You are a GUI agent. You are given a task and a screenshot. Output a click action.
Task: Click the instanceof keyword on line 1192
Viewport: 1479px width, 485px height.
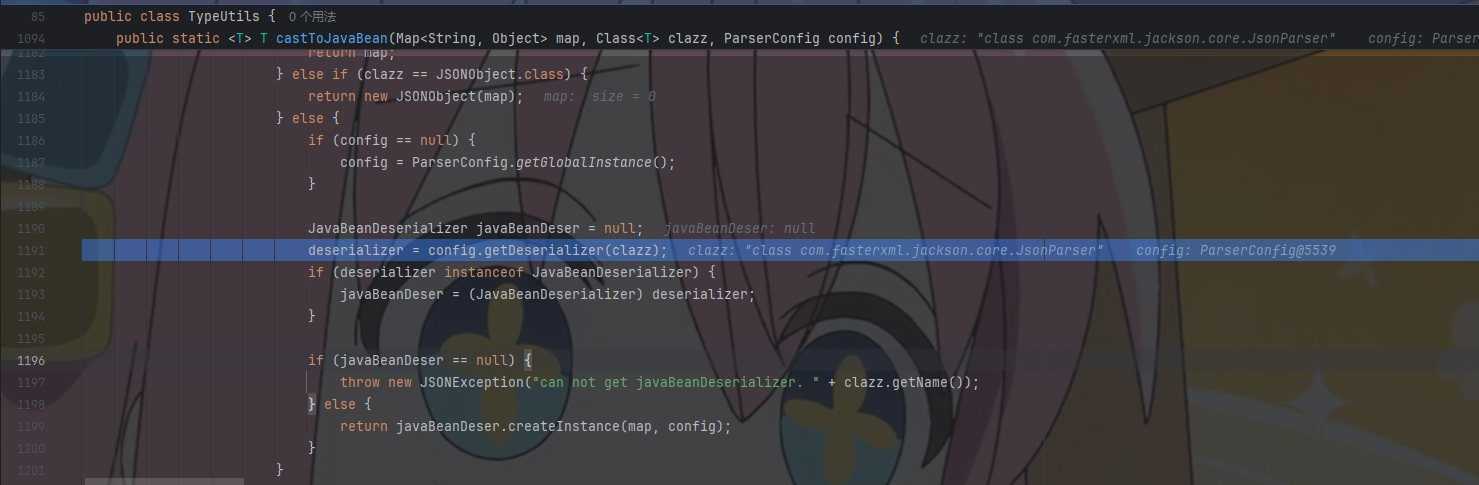(x=484, y=272)
